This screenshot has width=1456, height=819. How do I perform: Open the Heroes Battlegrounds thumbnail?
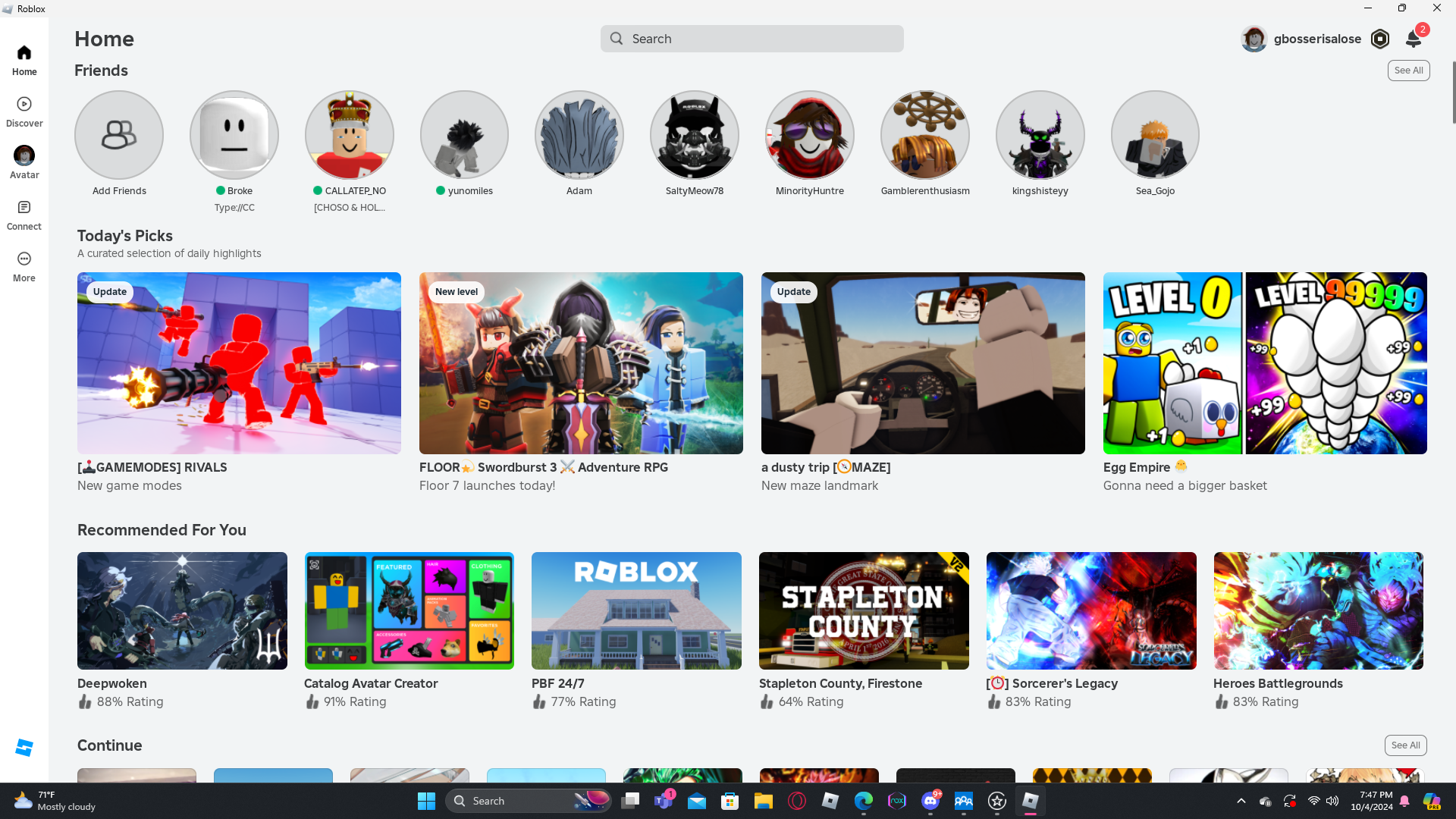[x=1318, y=610]
